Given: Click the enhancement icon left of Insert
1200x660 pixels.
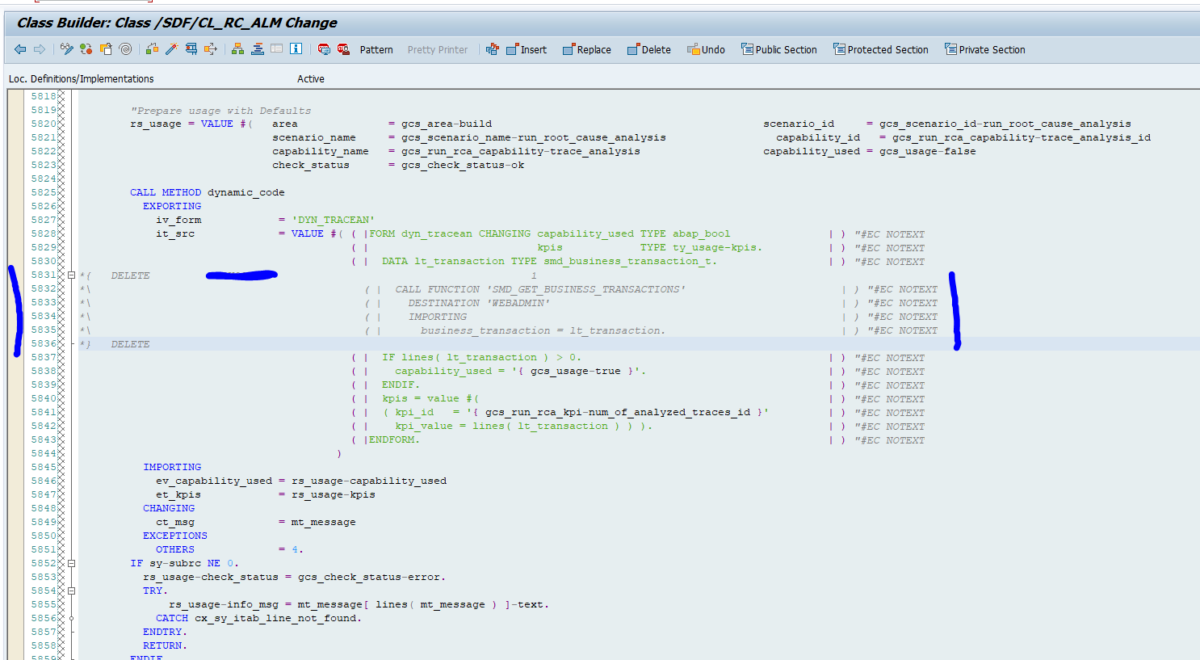Looking at the screenshot, I should pos(491,49).
